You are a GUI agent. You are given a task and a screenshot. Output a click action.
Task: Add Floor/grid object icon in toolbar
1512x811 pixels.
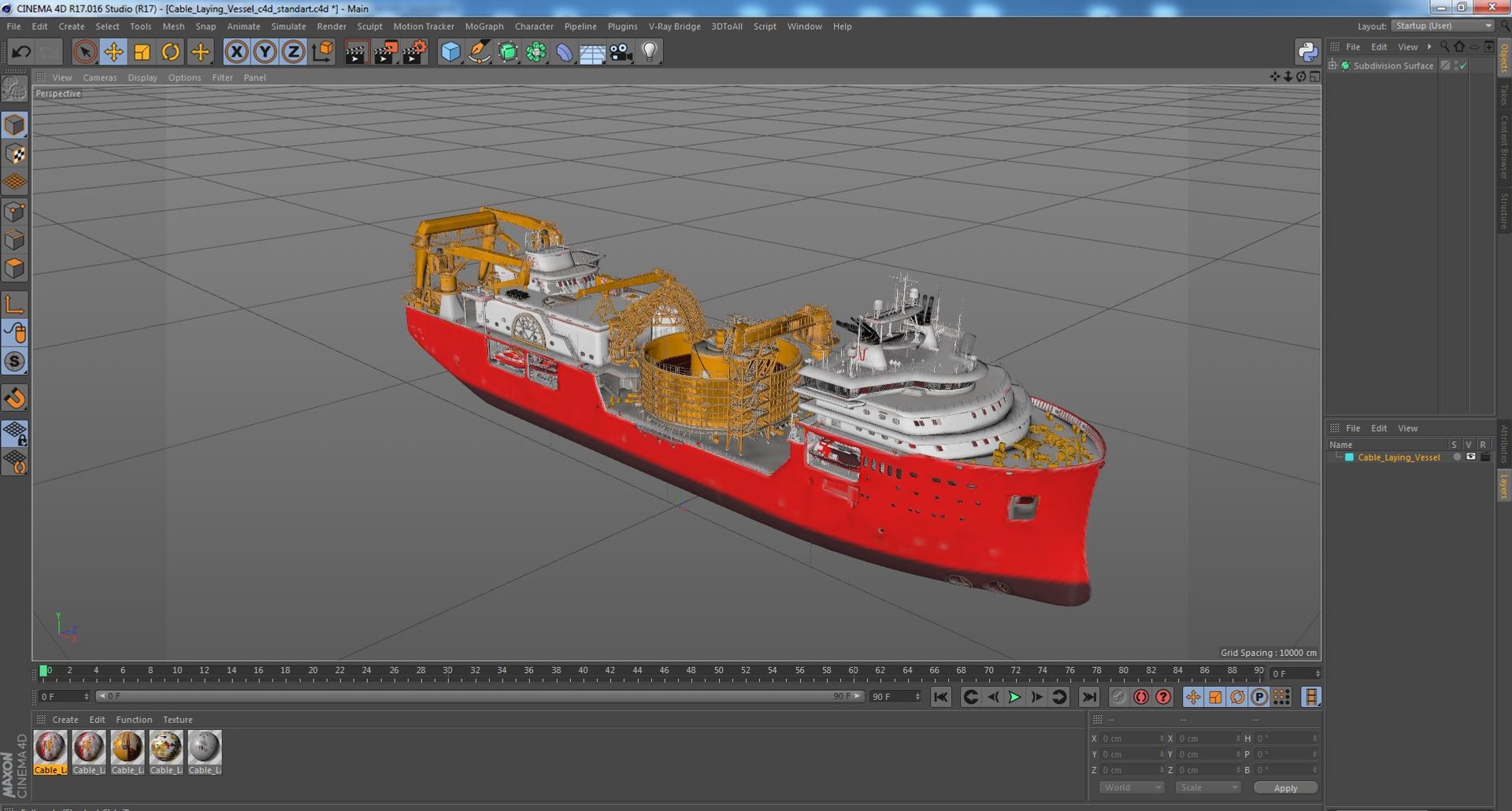tap(592, 52)
